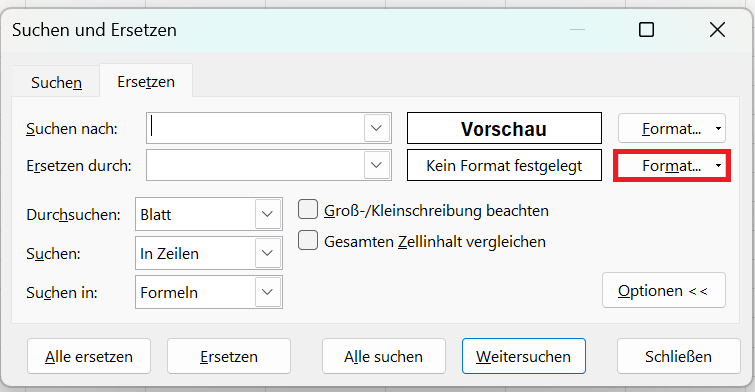
Task: Expand the Durchsuchen combo box showing Blatt
Action: pyautogui.click(x=268, y=214)
